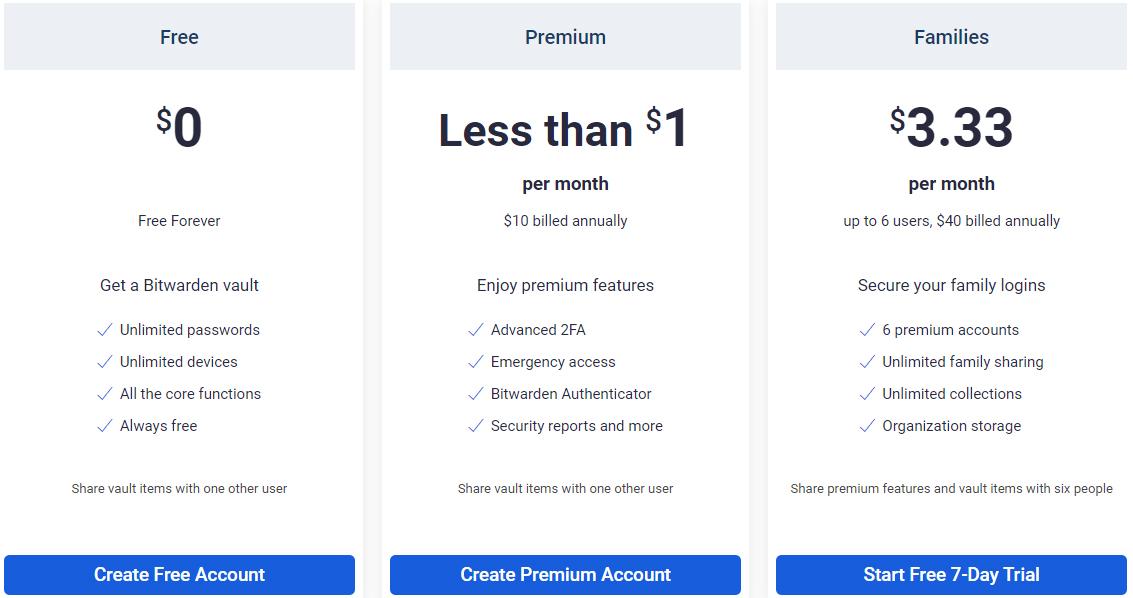Select the Families plan header
The width and height of the screenshot is (1133, 598).
point(951,37)
